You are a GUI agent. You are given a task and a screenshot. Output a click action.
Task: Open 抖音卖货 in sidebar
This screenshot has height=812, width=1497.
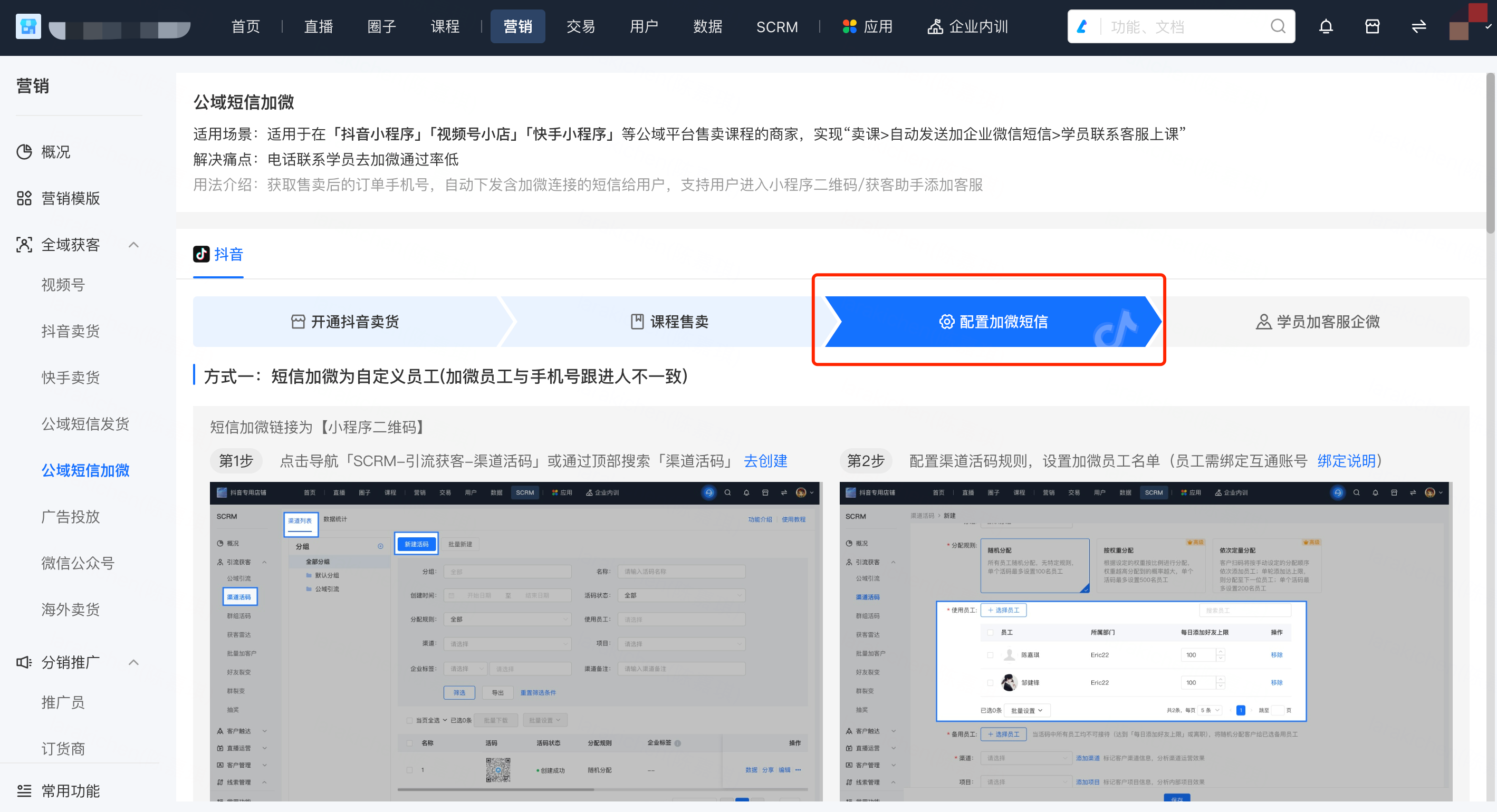click(x=71, y=332)
